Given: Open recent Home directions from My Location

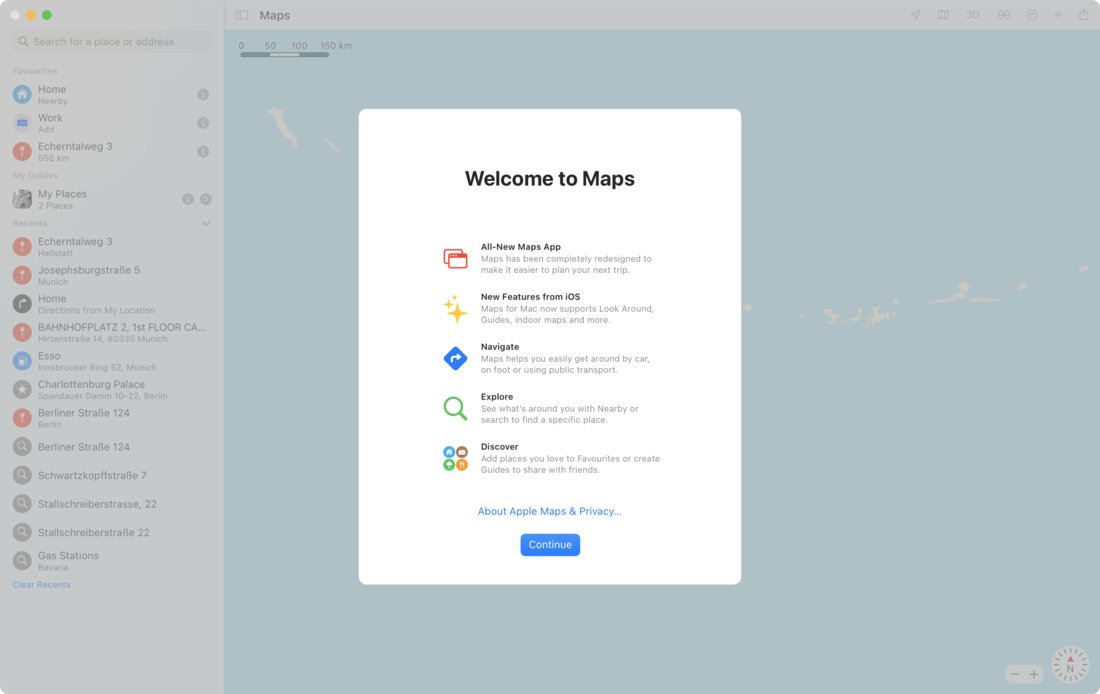Looking at the screenshot, I should click(112, 304).
